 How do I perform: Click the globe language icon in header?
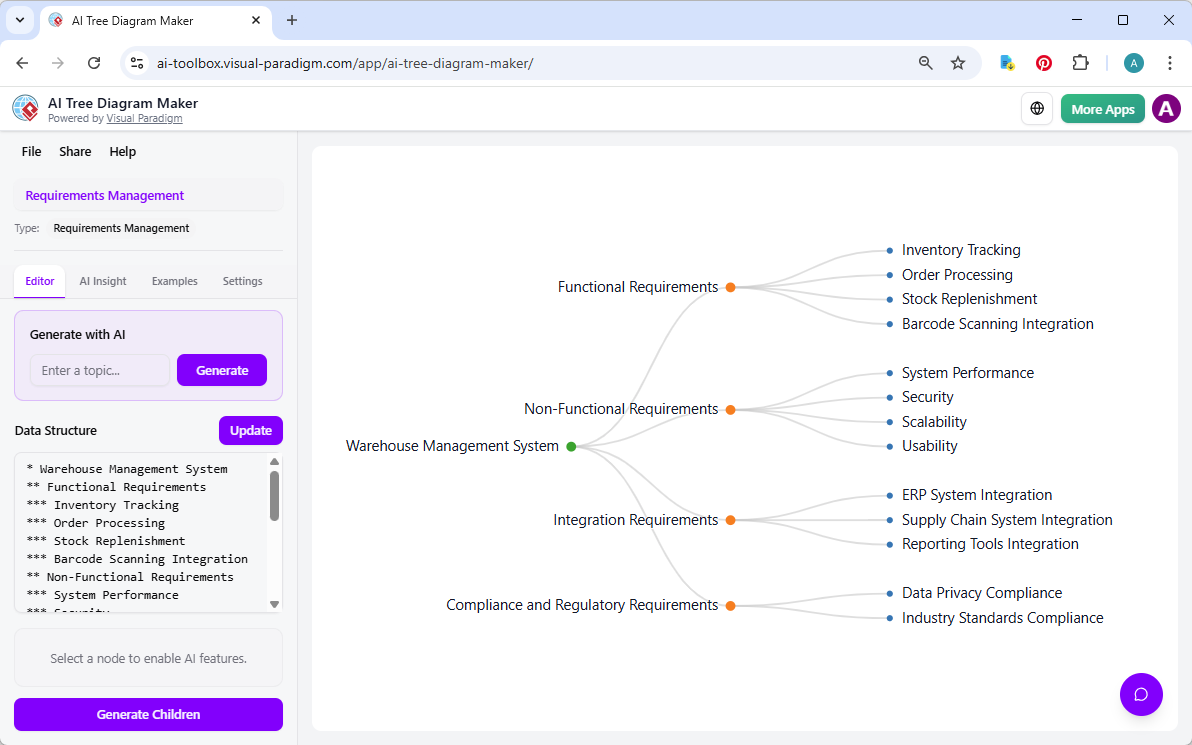(x=1037, y=108)
